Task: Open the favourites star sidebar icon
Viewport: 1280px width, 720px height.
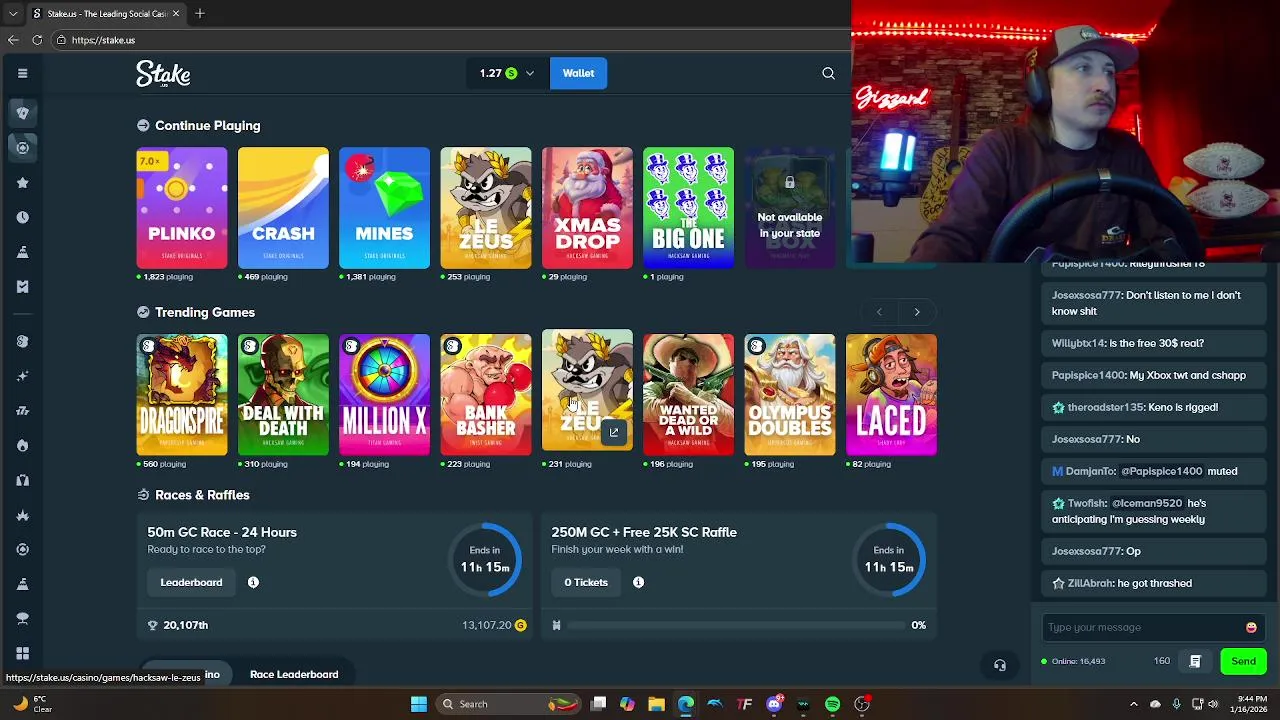Action: pyautogui.click(x=22, y=183)
